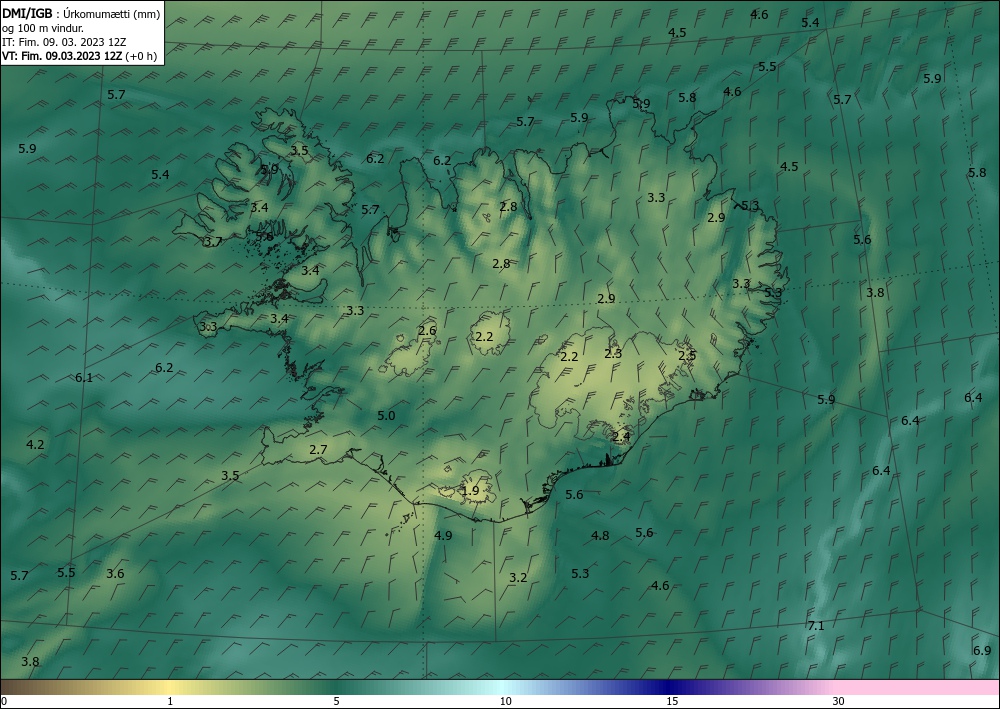Click the '4.8' value on the map
The width and height of the screenshot is (1000, 709).
pos(600,536)
